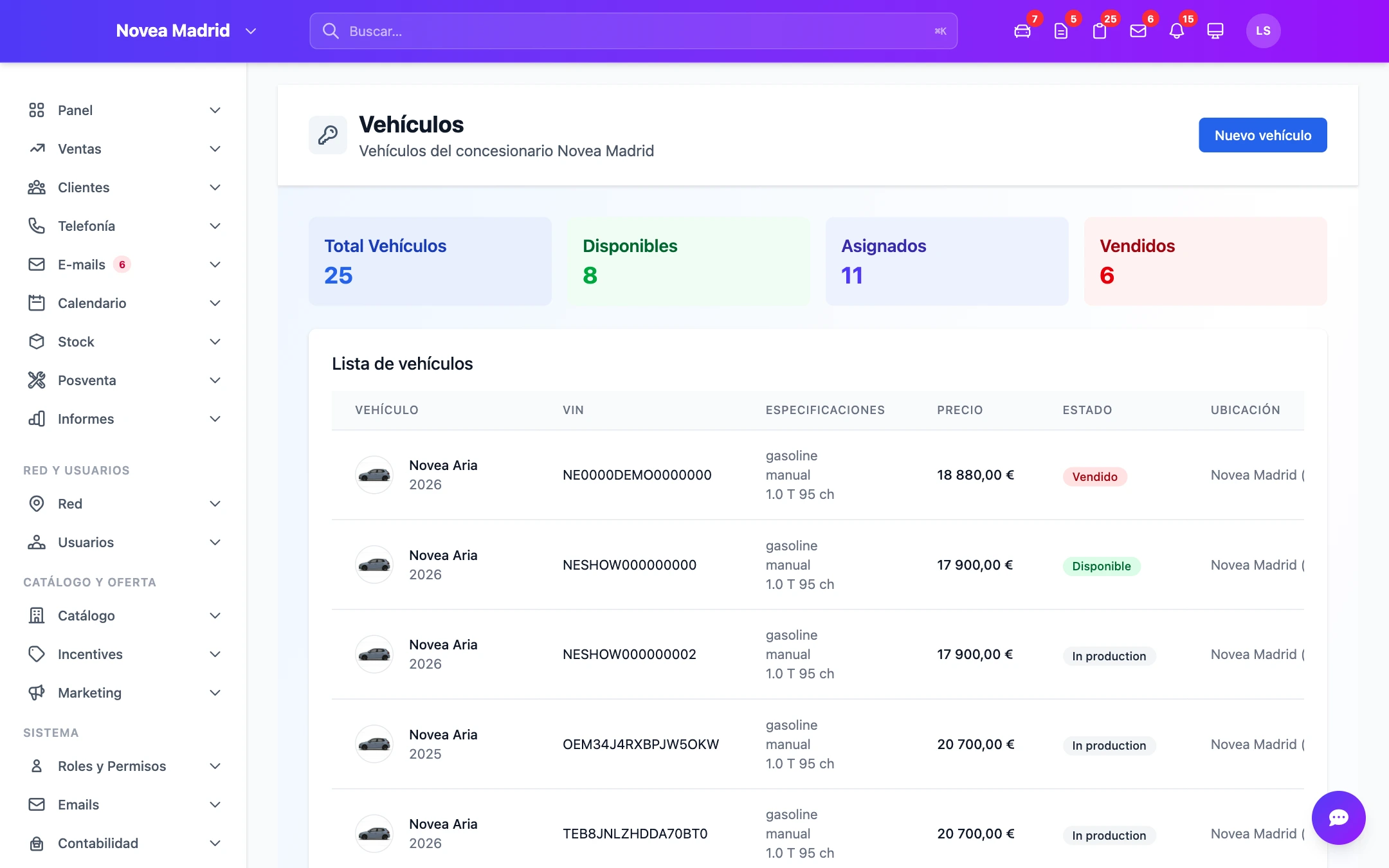Open the clipboard icon with badge 25

(1100, 31)
